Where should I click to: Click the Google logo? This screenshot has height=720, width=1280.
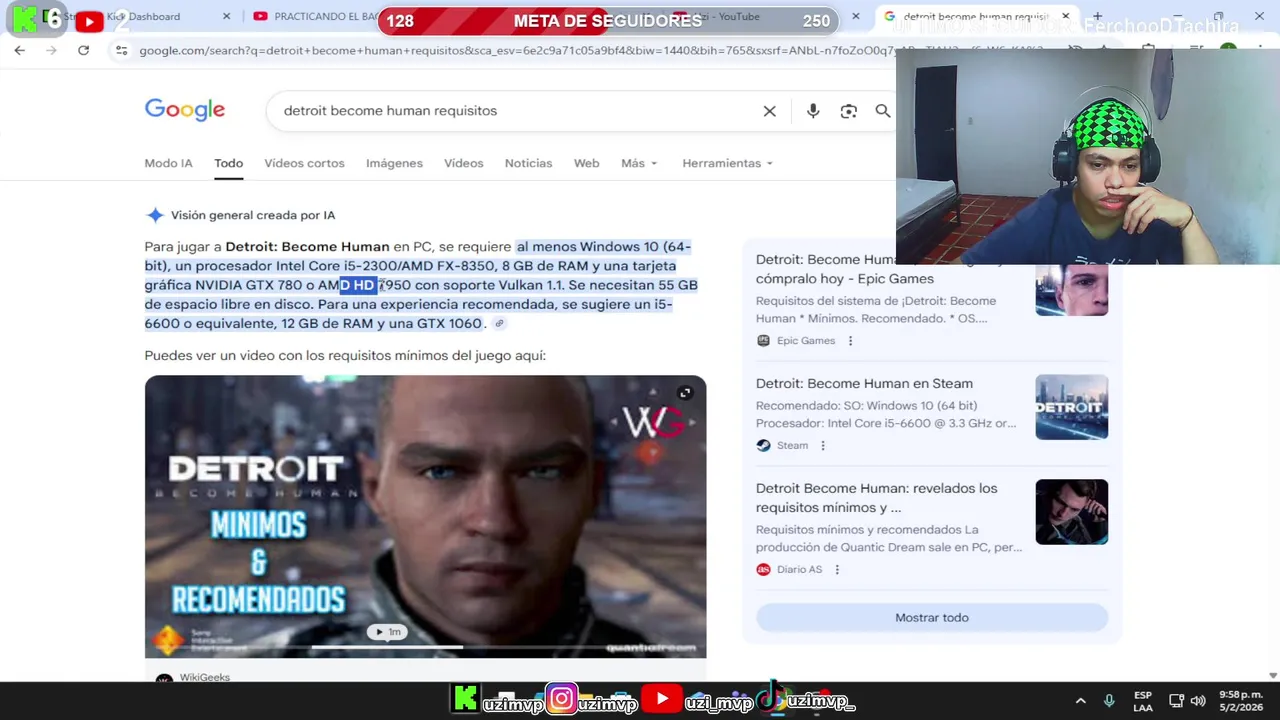[x=185, y=110]
